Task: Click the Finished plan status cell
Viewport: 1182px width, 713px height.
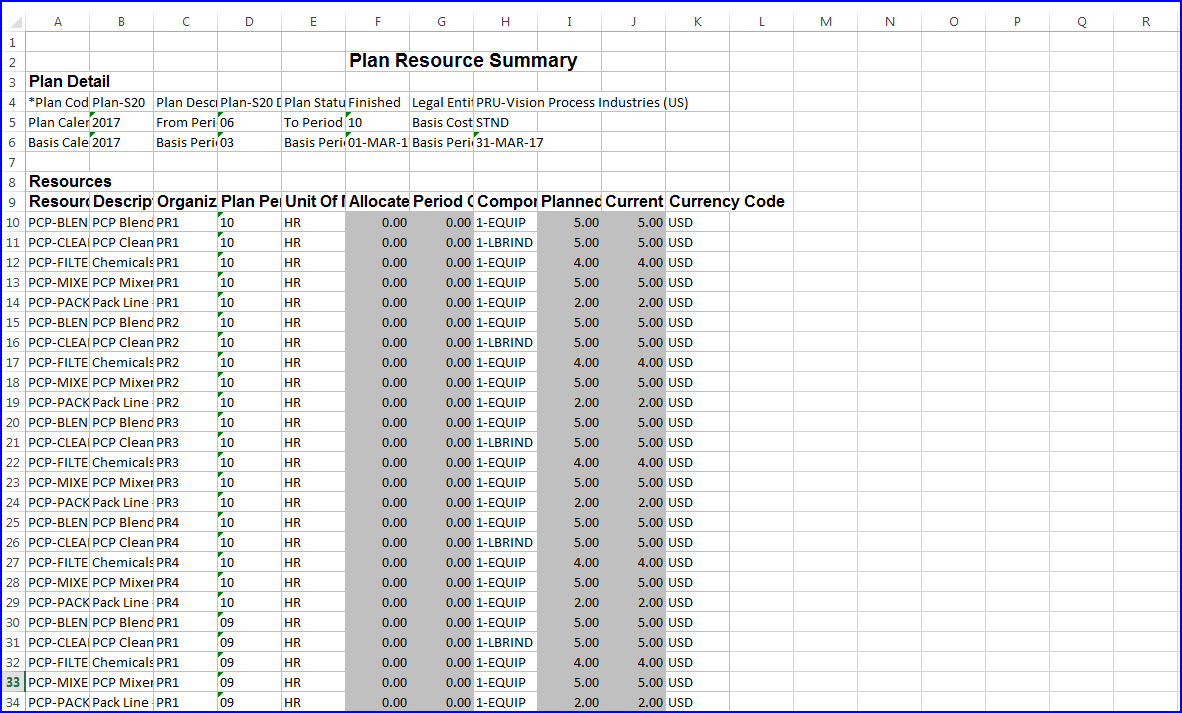Action: (x=378, y=103)
